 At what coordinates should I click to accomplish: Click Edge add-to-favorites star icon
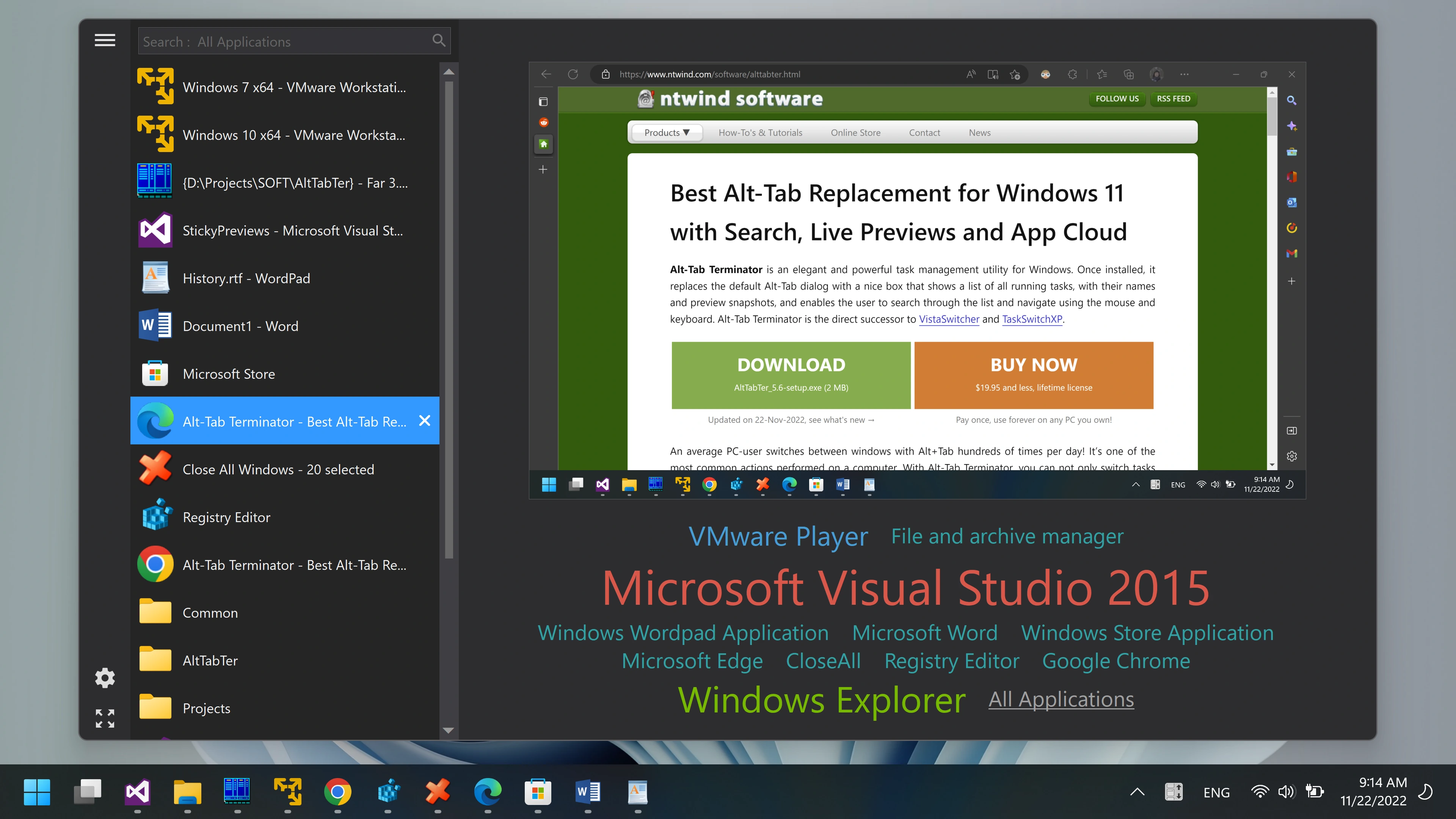1015,74
